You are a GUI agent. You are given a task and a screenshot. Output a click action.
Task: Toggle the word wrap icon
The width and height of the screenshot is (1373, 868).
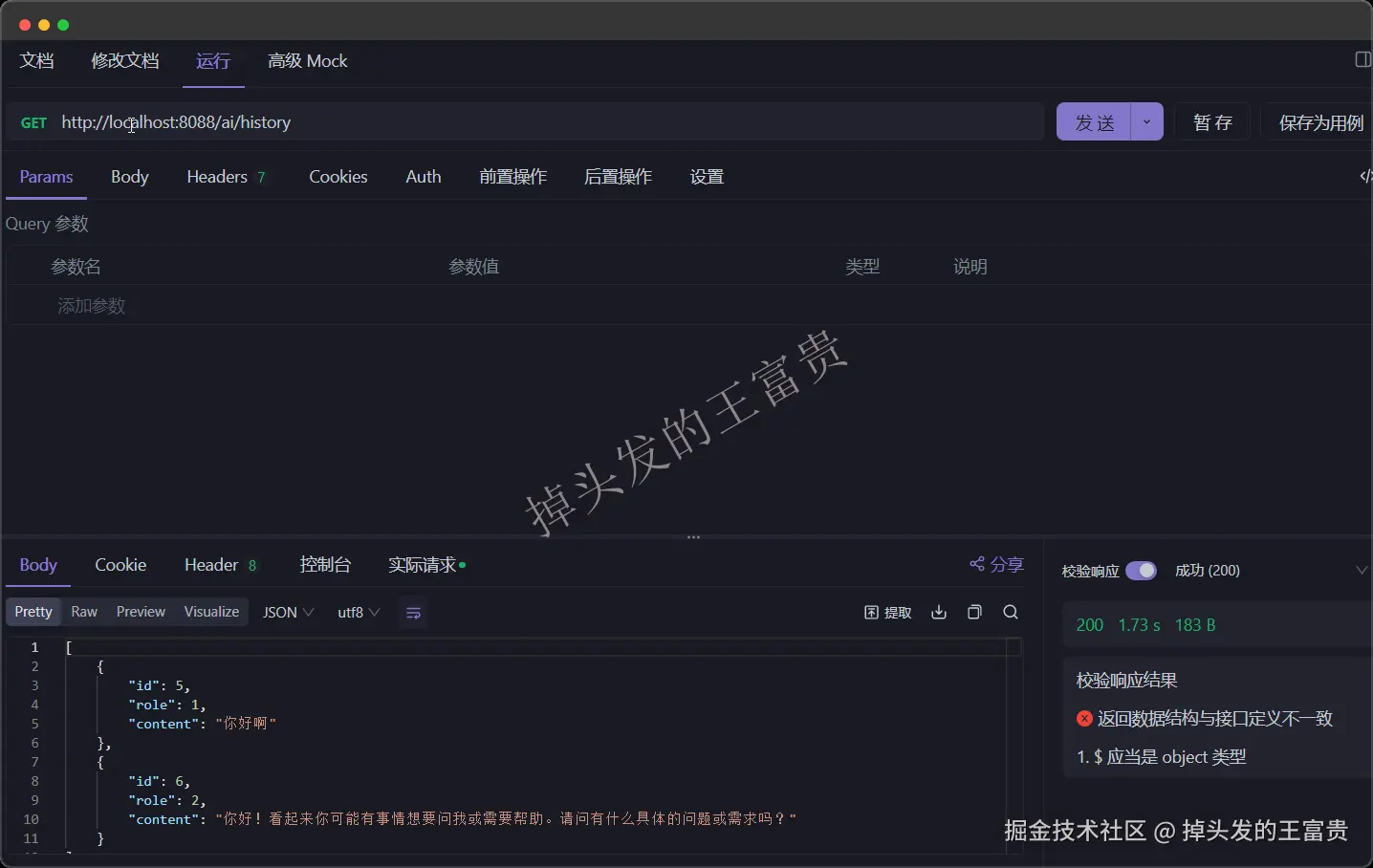414,613
